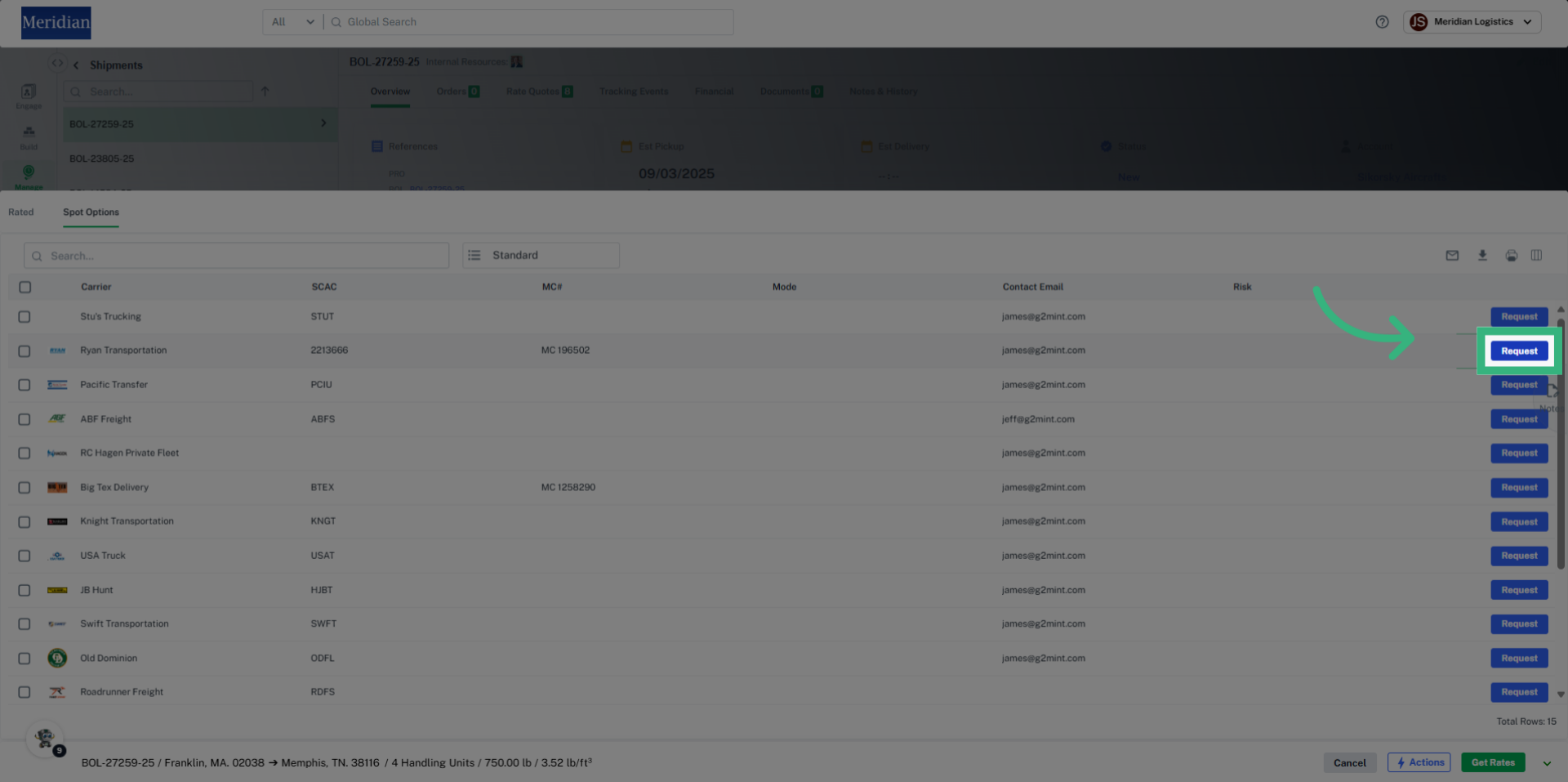This screenshot has width=1568, height=782.
Task: Collapse the sidebar panel toggle icon
Action: pyautogui.click(x=56, y=63)
